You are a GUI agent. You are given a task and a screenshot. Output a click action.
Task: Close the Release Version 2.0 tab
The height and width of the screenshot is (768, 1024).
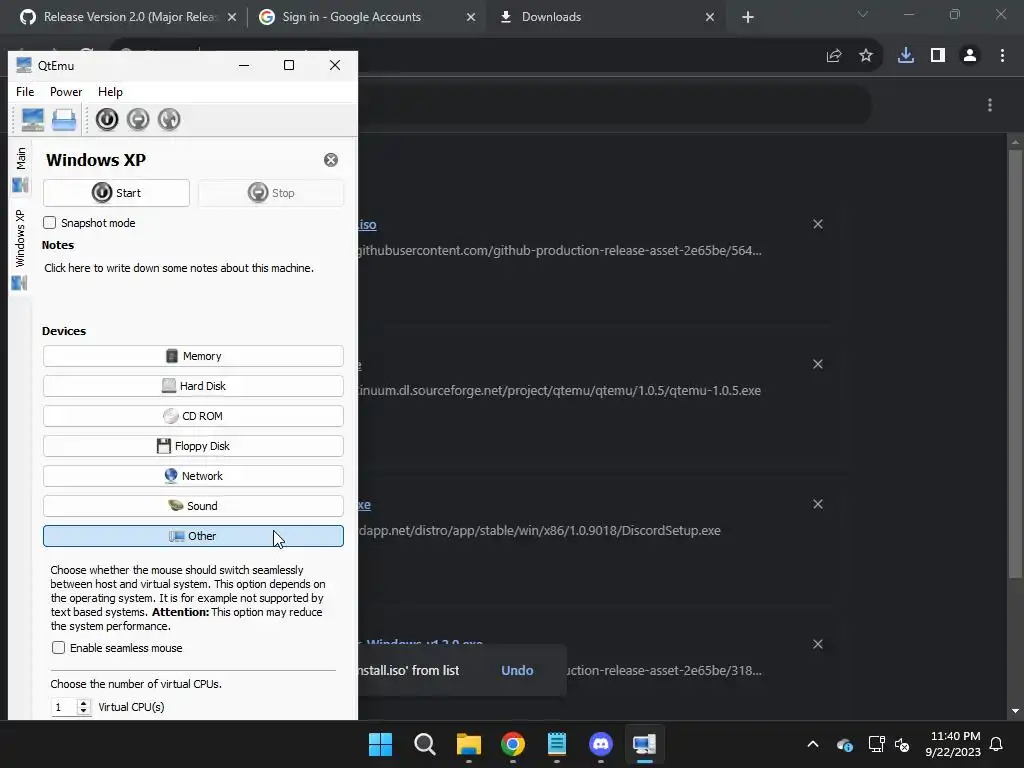tap(232, 18)
